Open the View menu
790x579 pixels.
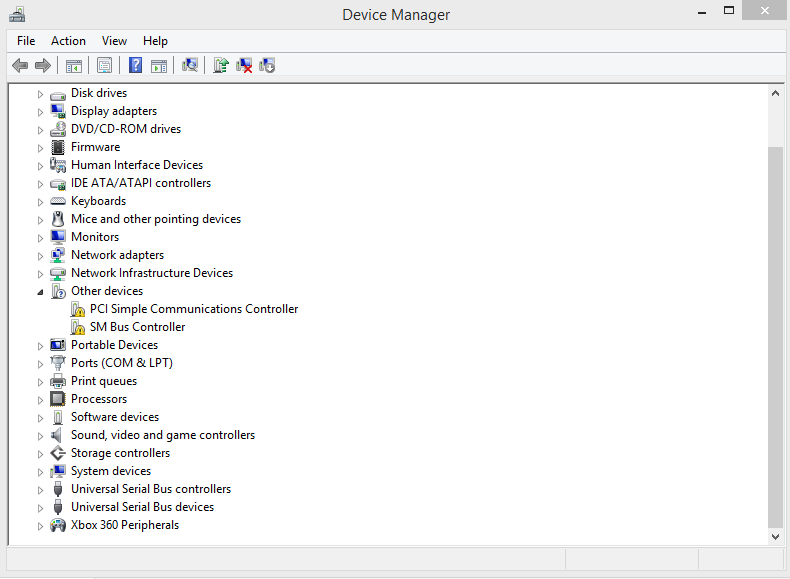[x=114, y=41]
